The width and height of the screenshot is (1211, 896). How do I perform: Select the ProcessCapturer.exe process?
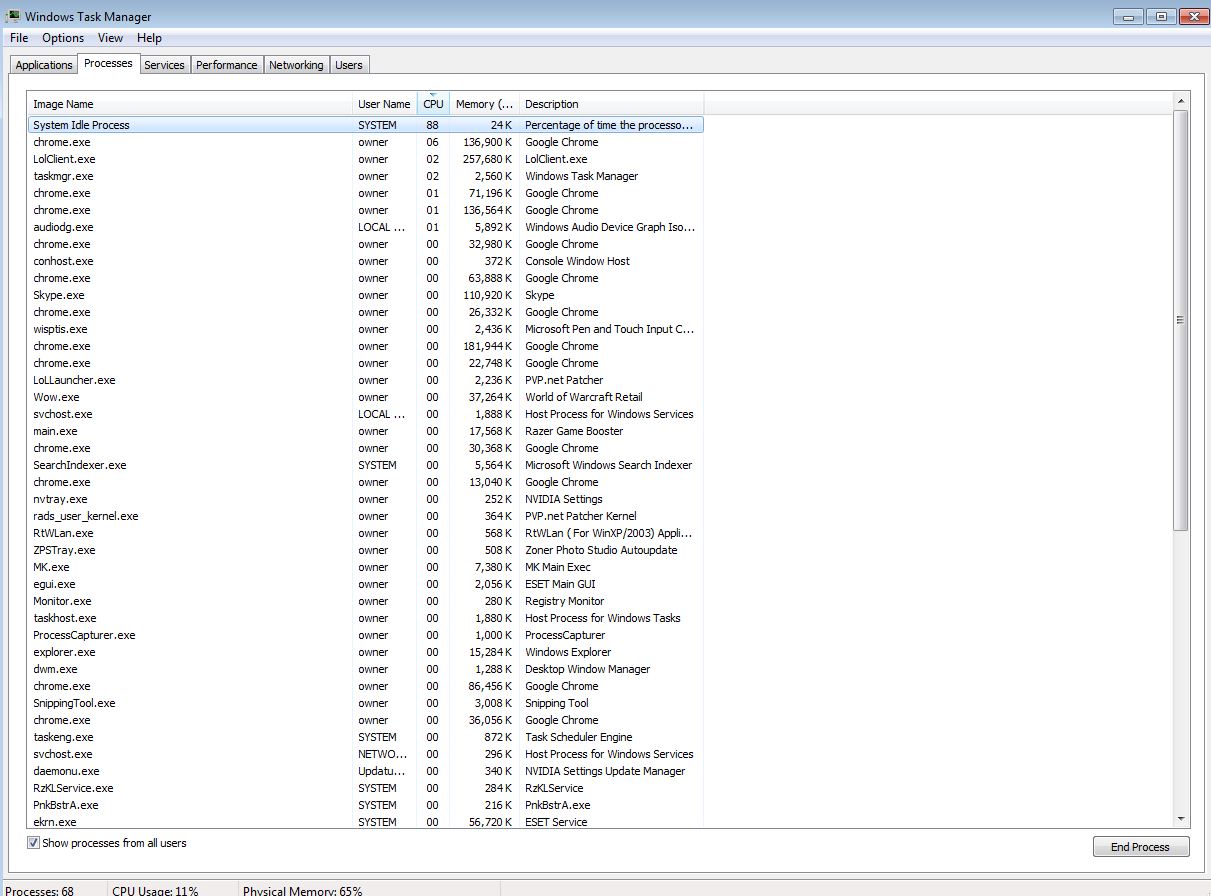tap(365, 635)
